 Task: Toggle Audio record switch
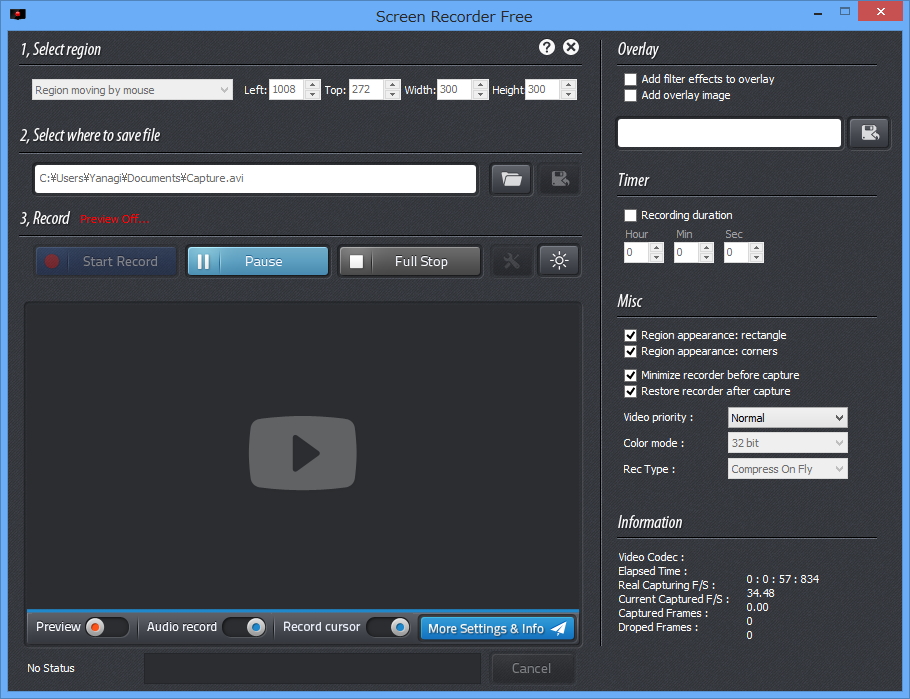tap(244, 627)
